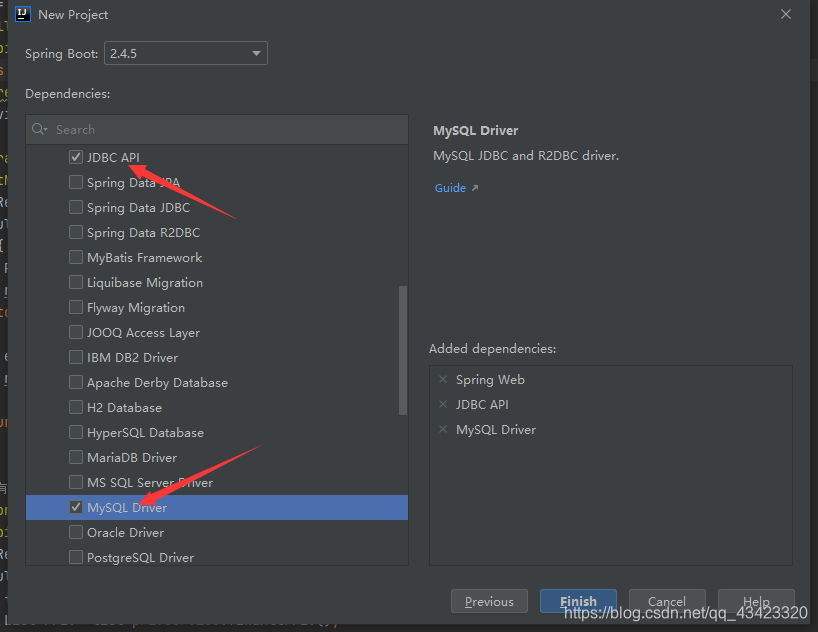Uncheck the JDBC API checkbox
The height and width of the screenshot is (632, 818).
[76, 157]
